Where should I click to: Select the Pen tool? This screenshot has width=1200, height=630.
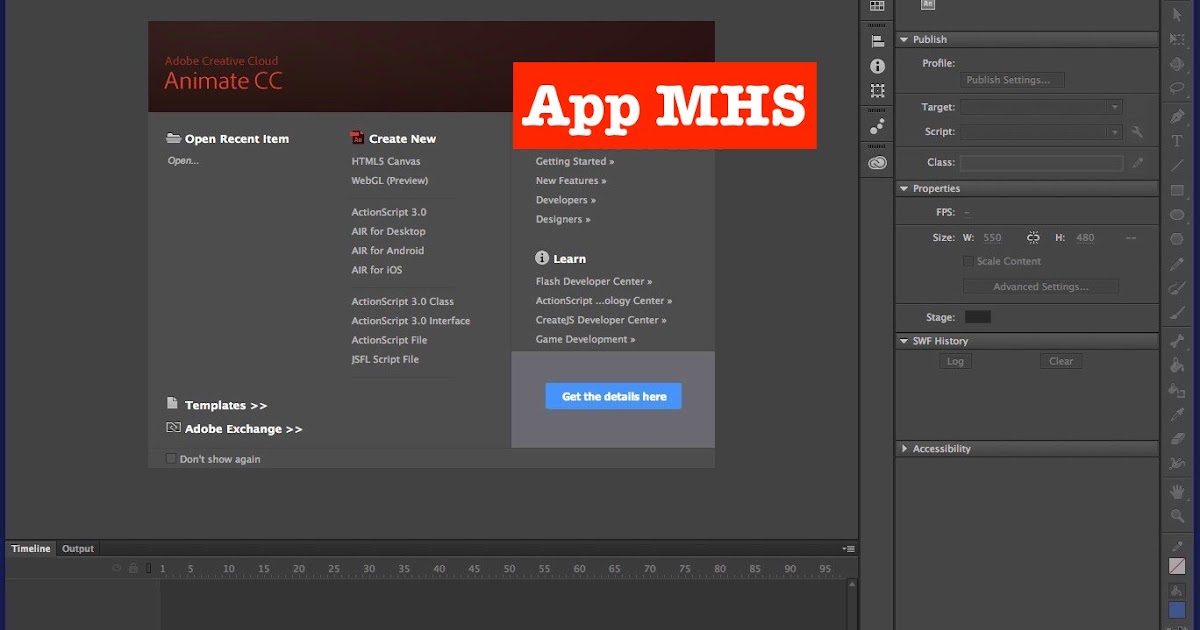pos(1177,117)
